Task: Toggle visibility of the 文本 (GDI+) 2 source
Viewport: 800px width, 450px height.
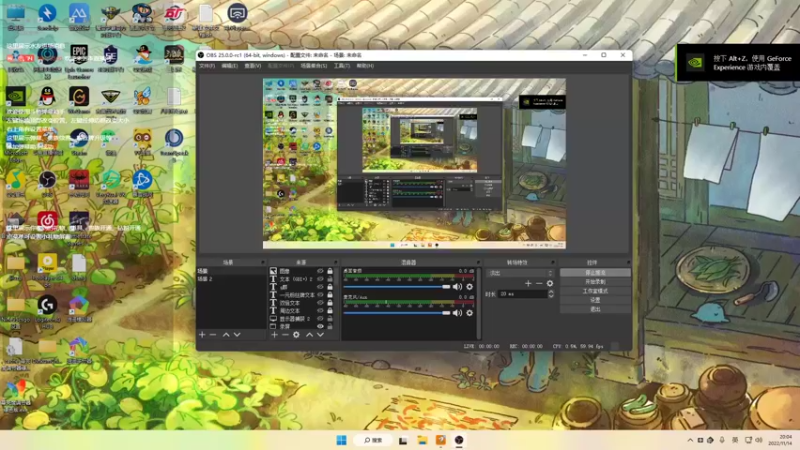Action: [320, 279]
